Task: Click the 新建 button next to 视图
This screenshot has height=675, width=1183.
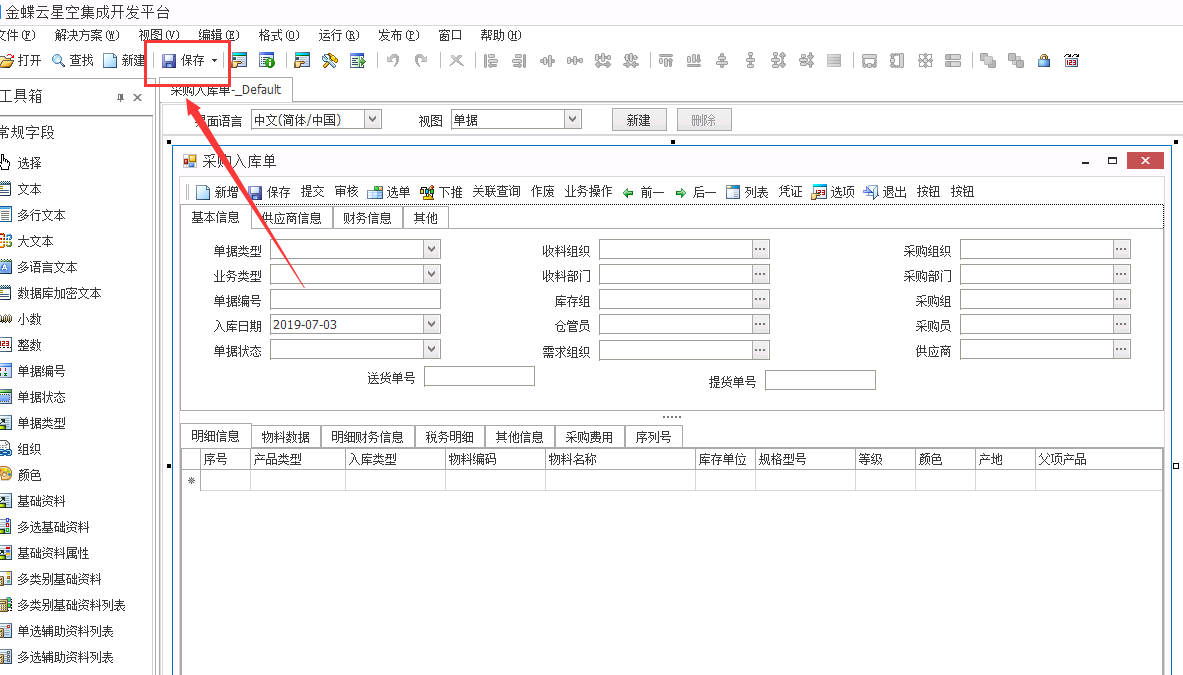Action: [638, 120]
